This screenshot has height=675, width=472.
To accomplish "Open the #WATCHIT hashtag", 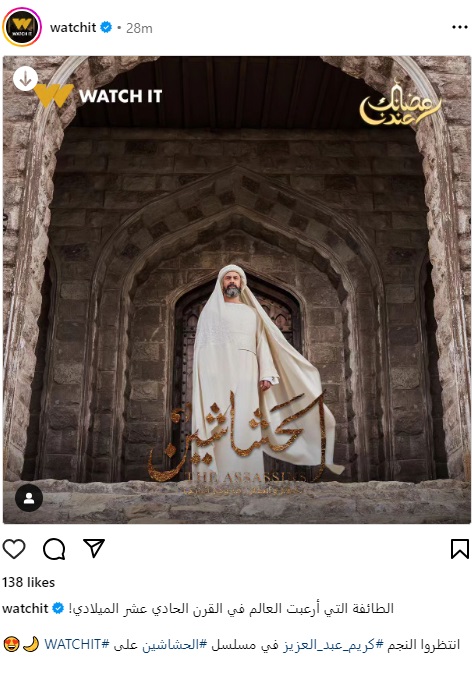I will tap(77, 644).
